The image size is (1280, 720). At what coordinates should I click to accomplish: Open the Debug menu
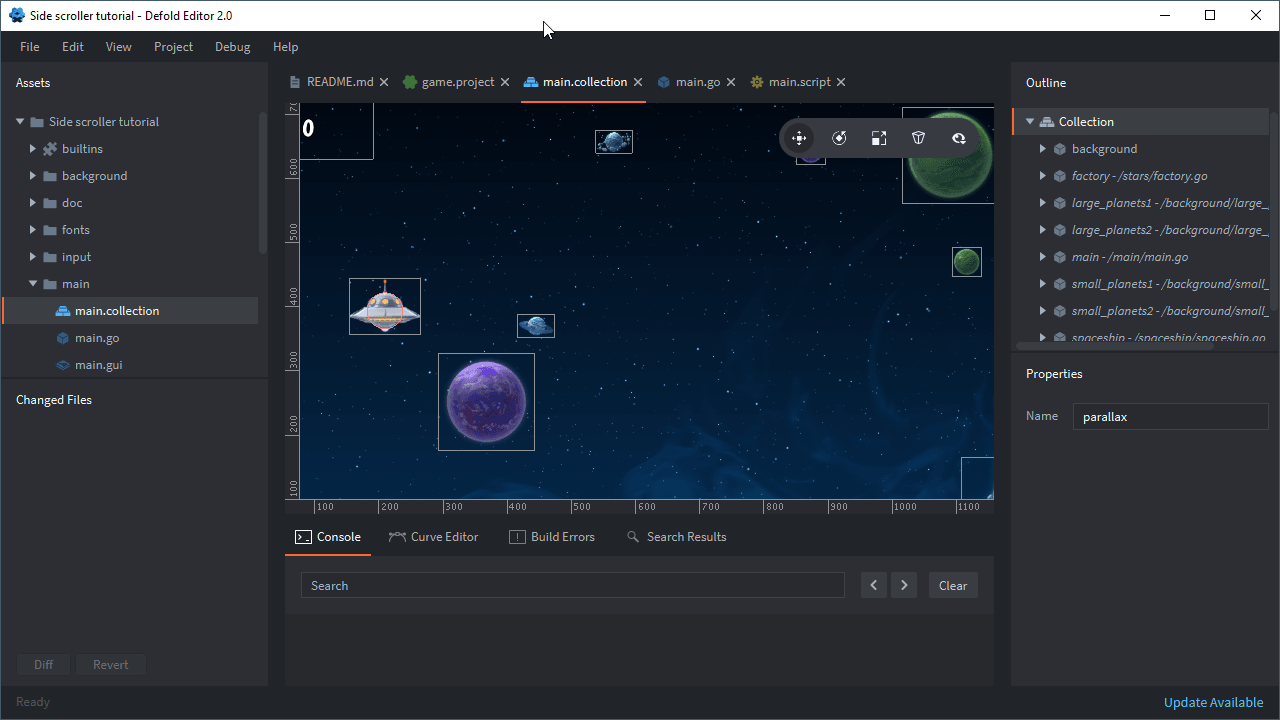[x=232, y=46]
